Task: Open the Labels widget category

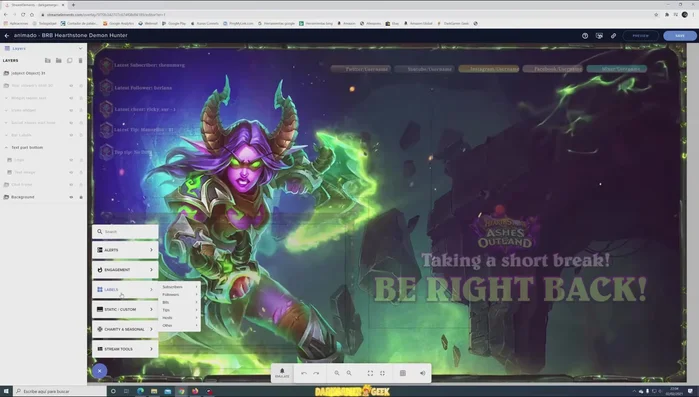Action: tap(125, 290)
